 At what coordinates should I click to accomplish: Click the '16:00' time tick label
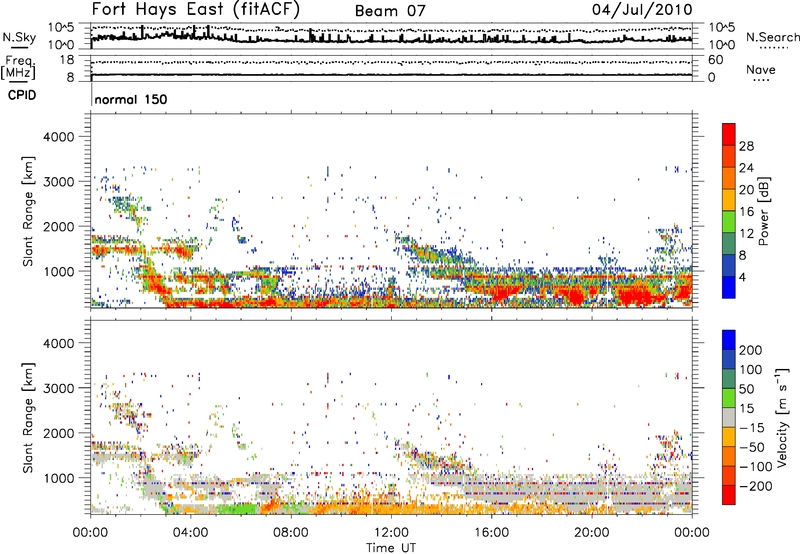point(492,533)
